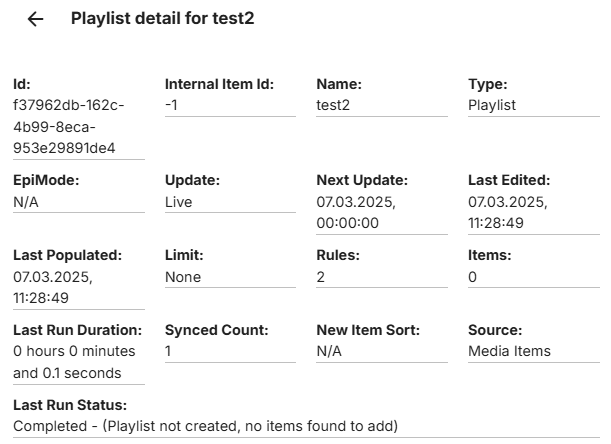The height and width of the screenshot is (444, 611).
Task: Click the Last Edited timestamp value
Action: (507, 212)
